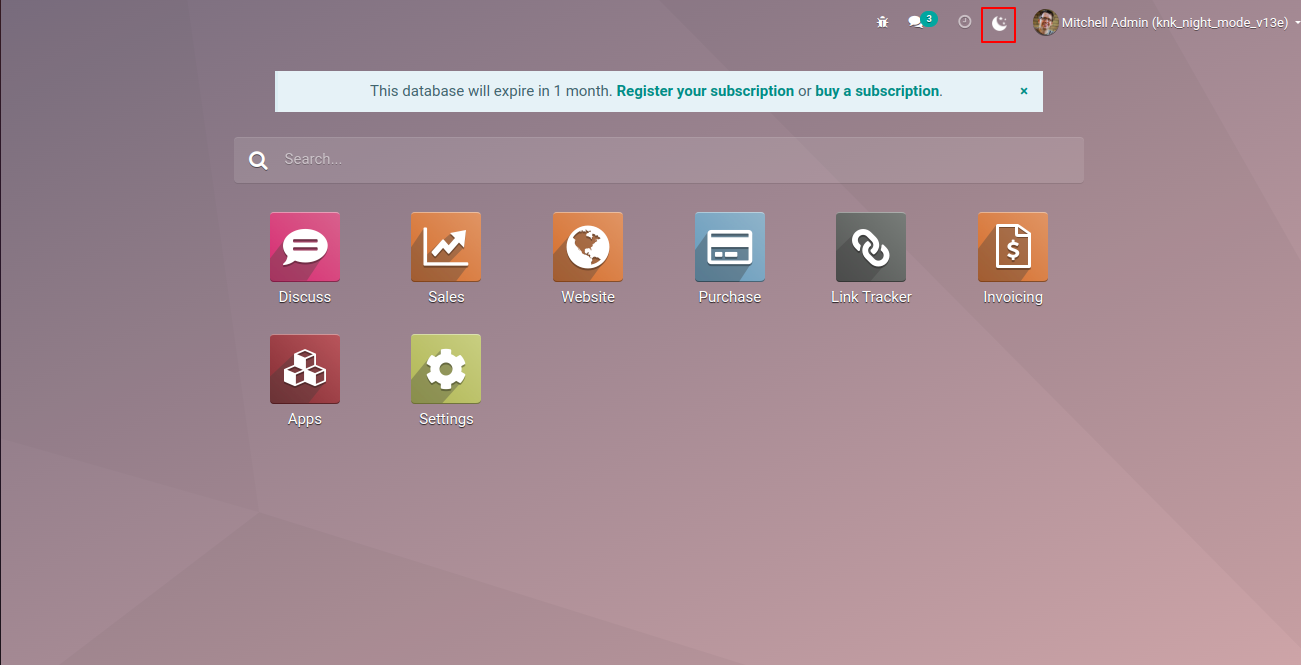Open the Purchase app
The width and height of the screenshot is (1301, 665).
click(730, 247)
